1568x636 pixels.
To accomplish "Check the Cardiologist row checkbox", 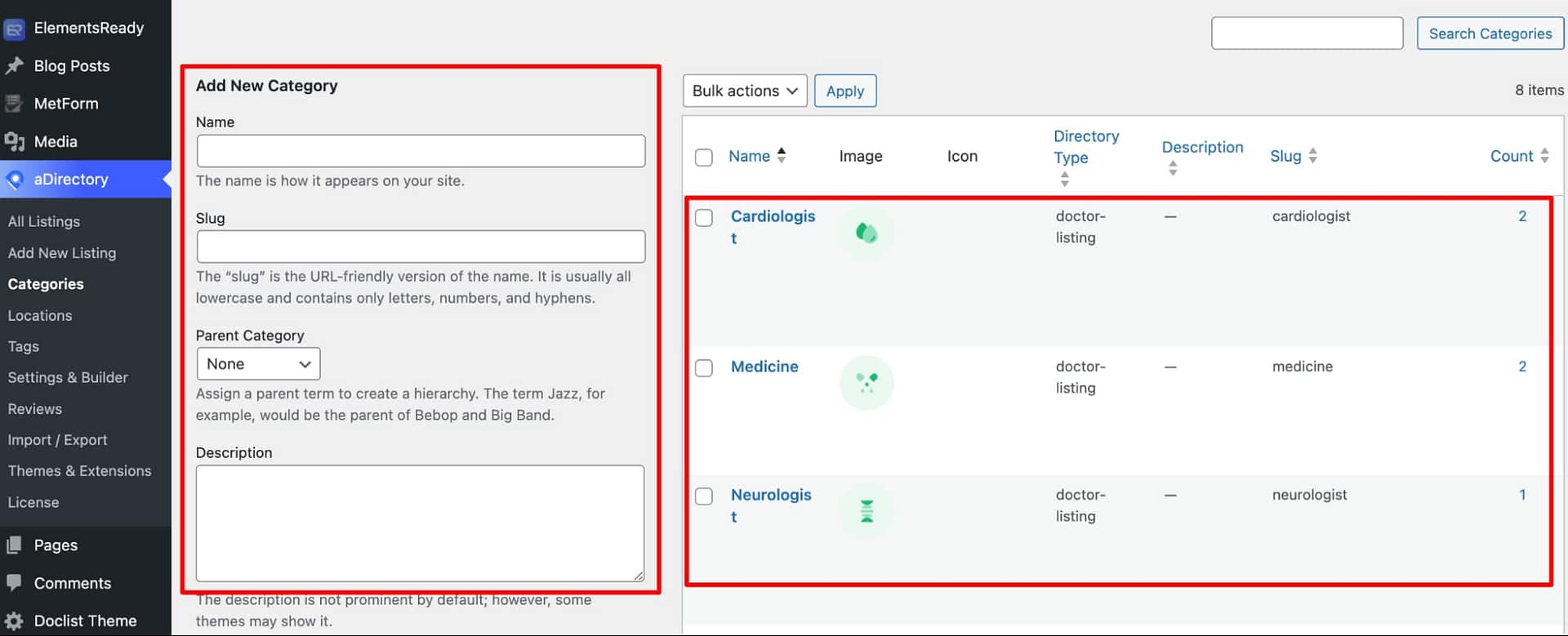I will [x=704, y=218].
